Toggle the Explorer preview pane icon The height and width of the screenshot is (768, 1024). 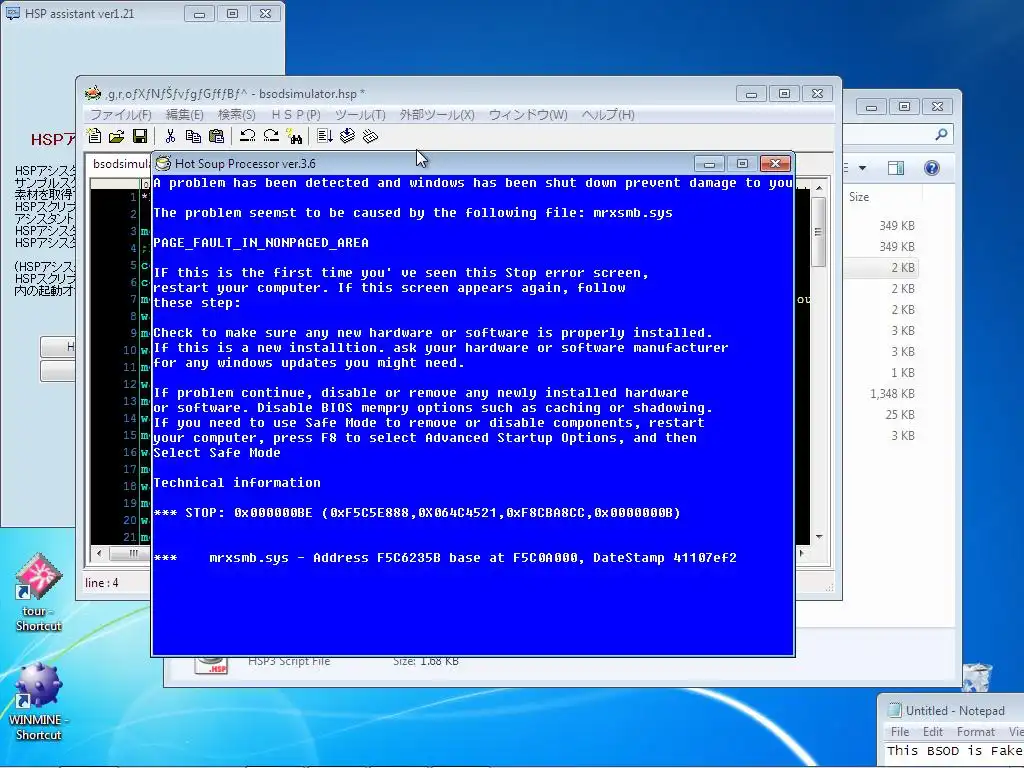tap(896, 168)
